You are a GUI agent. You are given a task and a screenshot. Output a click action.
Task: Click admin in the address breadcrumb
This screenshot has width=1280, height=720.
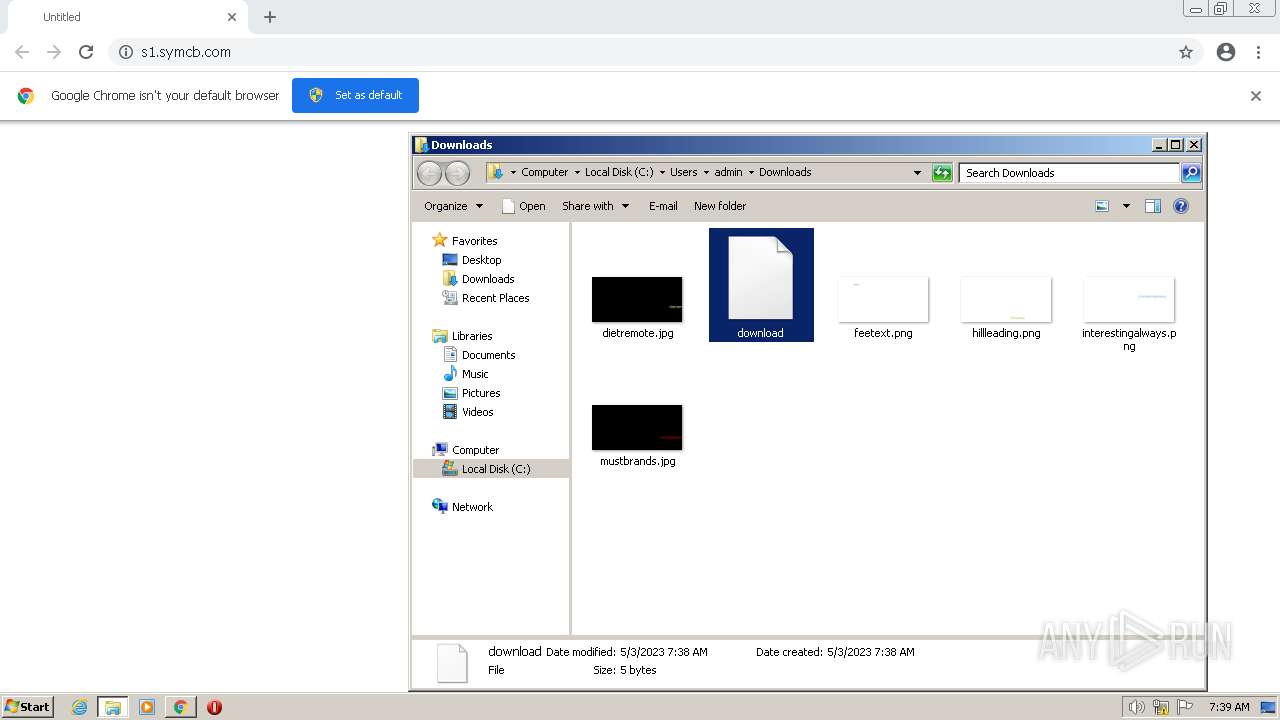coord(728,172)
